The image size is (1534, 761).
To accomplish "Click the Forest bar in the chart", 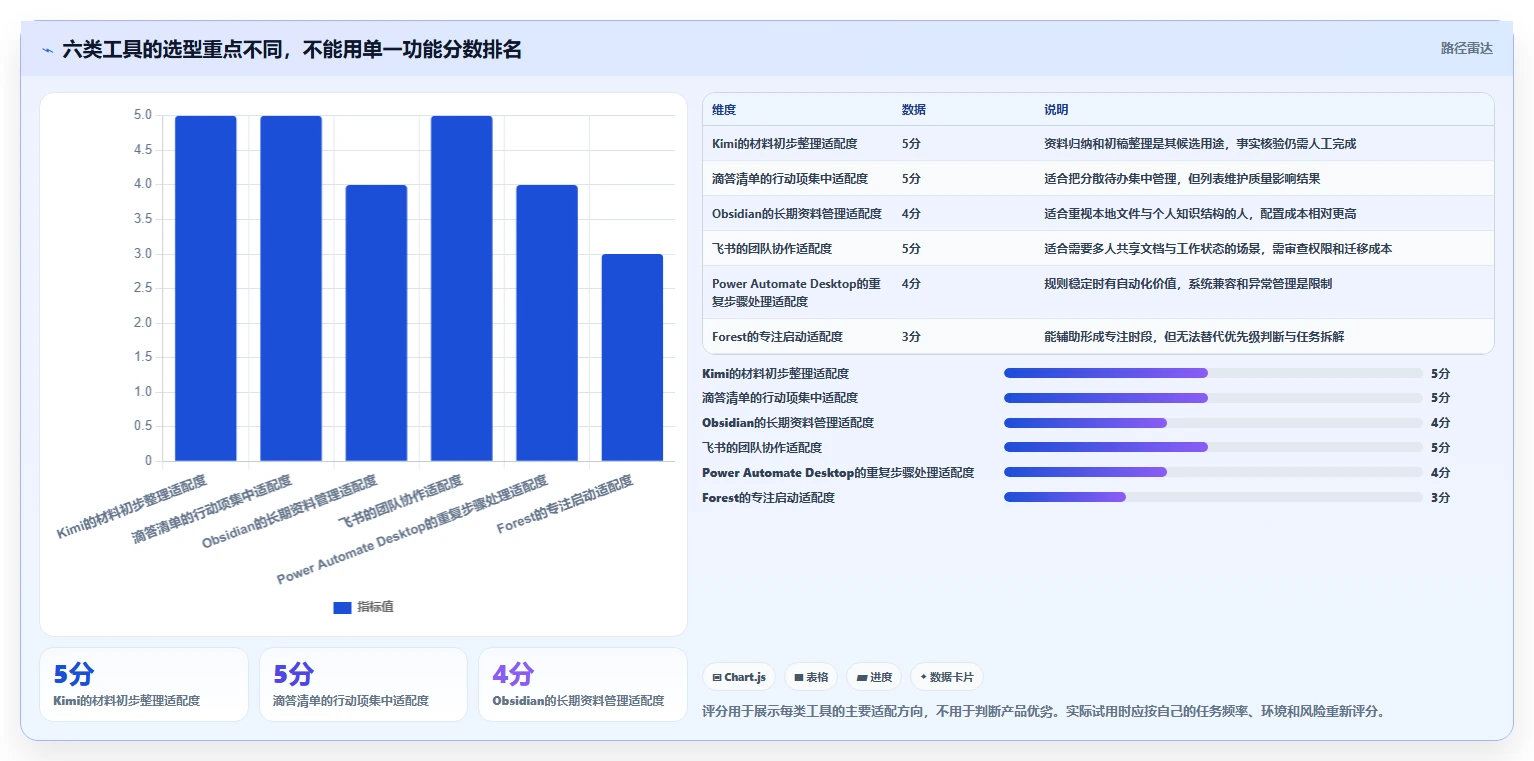I will click(632, 357).
